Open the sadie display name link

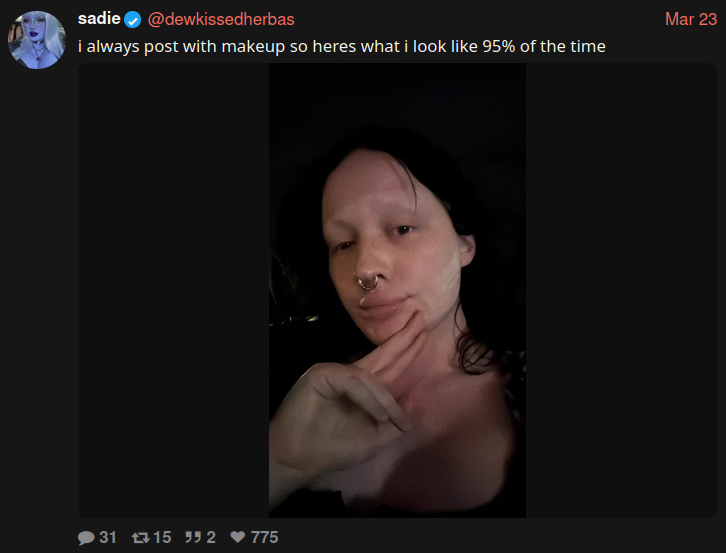pyautogui.click(x=99, y=19)
